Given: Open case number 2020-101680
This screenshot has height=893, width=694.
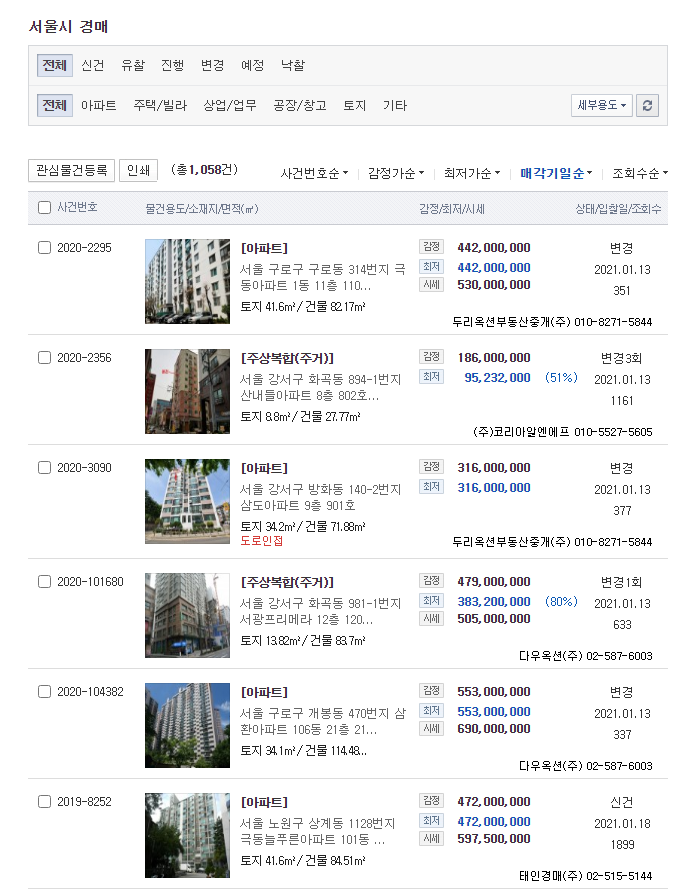Looking at the screenshot, I should coord(90,581).
